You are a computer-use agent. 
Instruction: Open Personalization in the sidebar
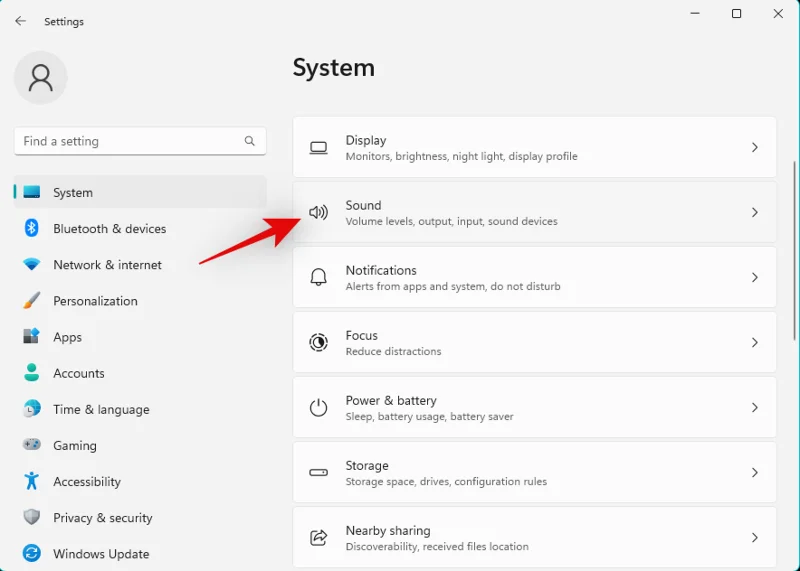tap(95, 301)
